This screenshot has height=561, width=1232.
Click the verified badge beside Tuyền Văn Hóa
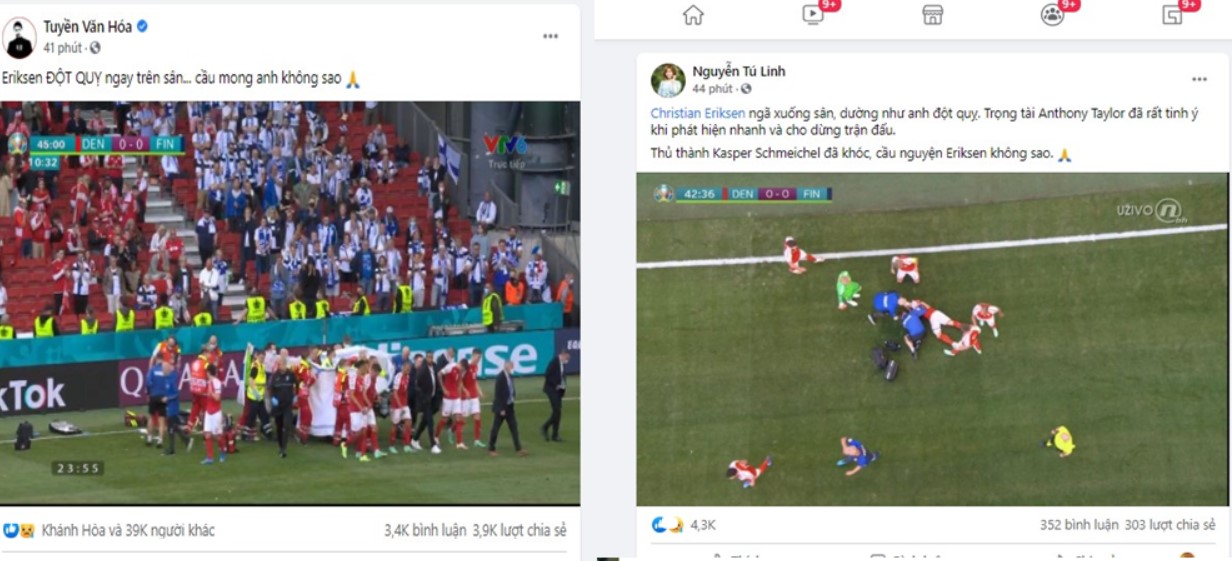pyautogui.click(x=142, y=27)
